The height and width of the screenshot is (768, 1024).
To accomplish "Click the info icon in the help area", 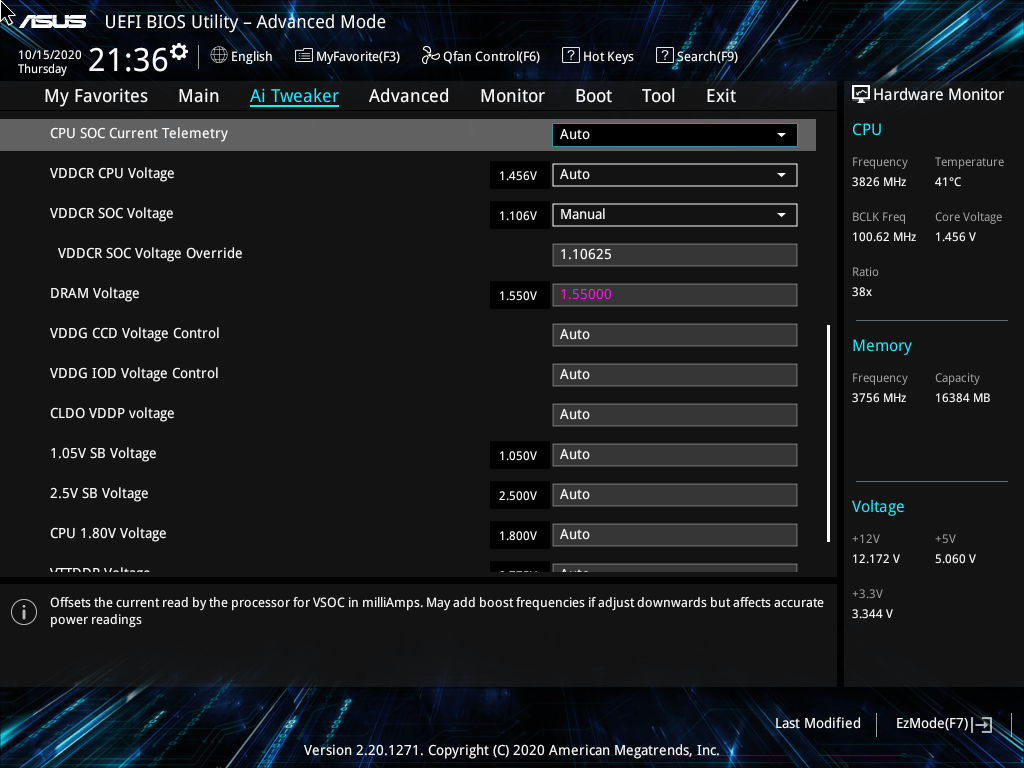I will pos(24,612).
